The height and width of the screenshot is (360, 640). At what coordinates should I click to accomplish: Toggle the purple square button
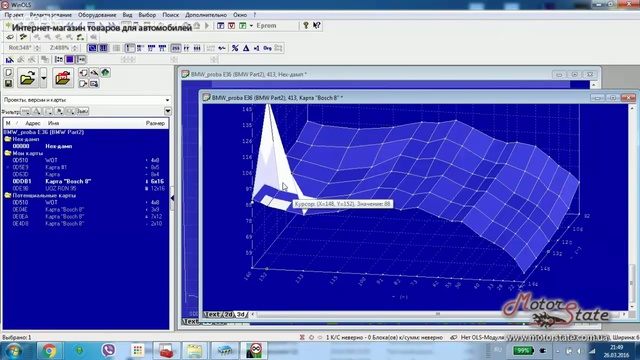pyautogui.click(x=70, y=60)
